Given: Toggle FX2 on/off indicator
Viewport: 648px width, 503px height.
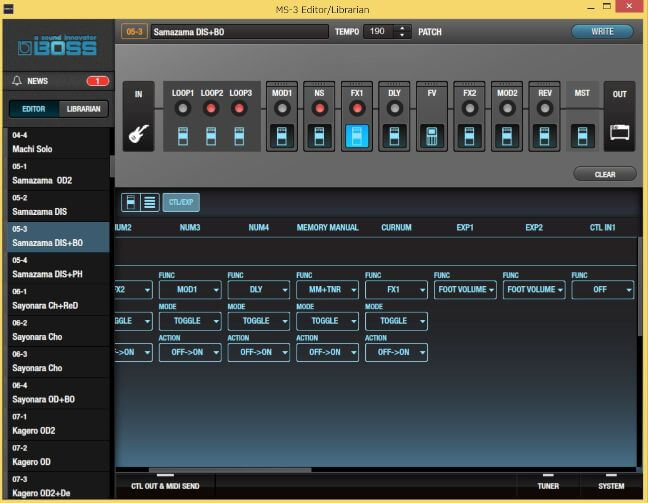Looking at the screenshot, I should (469, 109).
